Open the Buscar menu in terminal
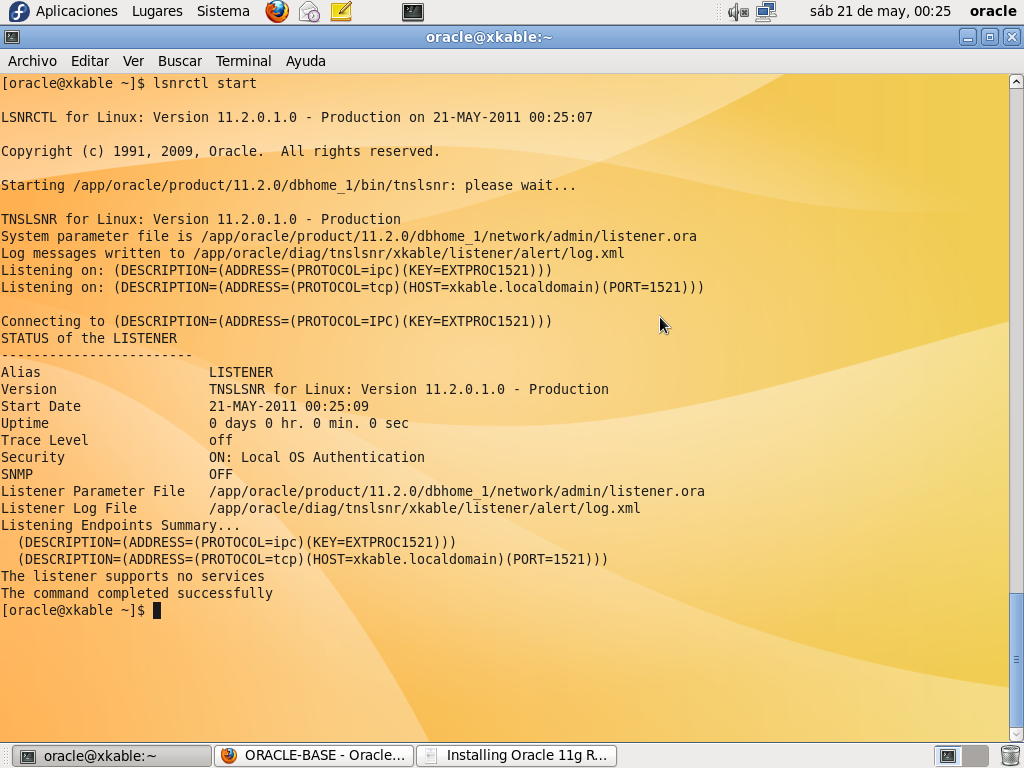Screen dimensions: 1024x768 click(x=180, y=61)
